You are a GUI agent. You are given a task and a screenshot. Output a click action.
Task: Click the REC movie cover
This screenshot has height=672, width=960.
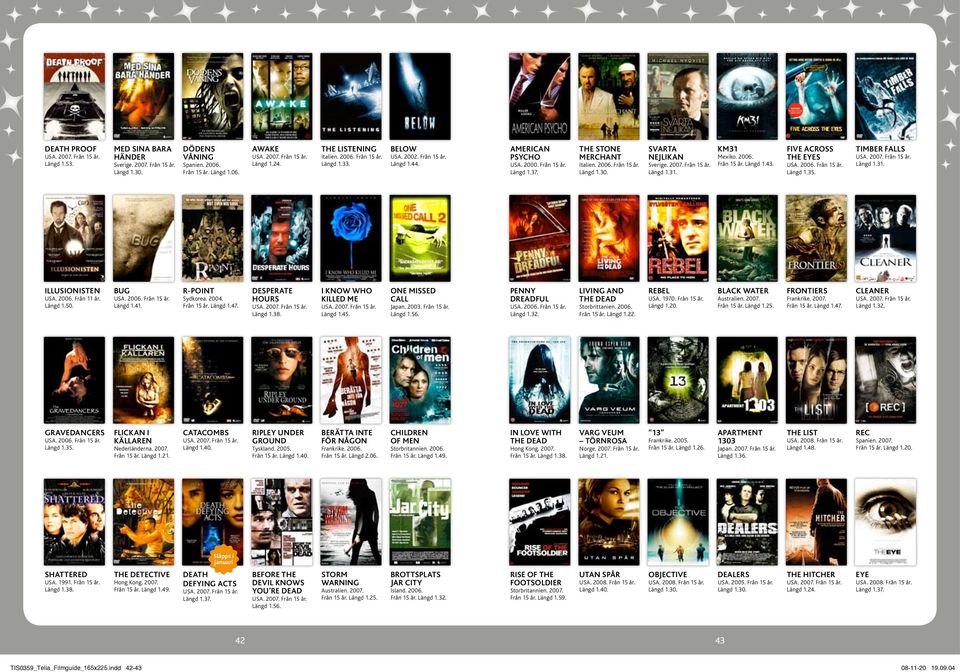tap(885, 380)
